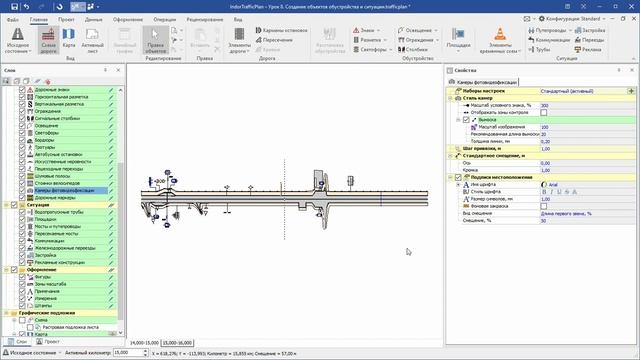Viewport: 640px width, 360px height.
Task: Click the Исходное состояние status bar button
Action: [x=31, y=353]
